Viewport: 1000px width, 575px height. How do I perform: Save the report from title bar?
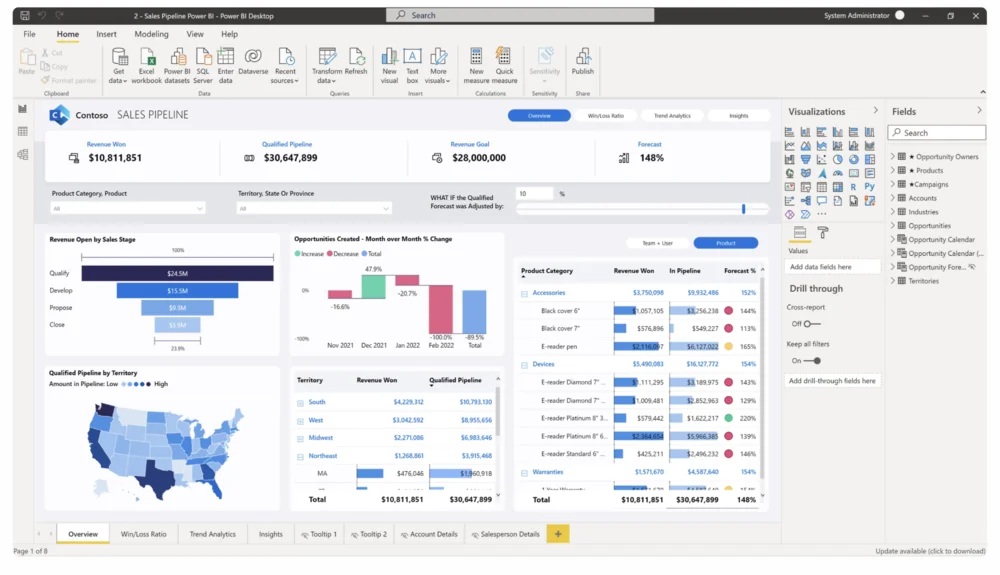coord(24,15)
